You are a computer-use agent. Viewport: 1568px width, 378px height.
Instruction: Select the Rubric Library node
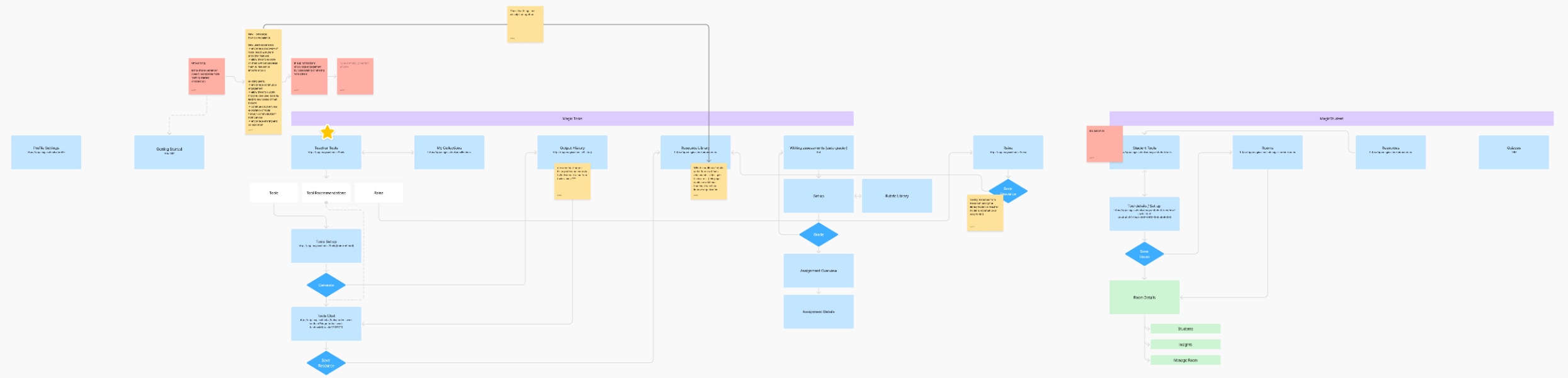click(897, 196)
